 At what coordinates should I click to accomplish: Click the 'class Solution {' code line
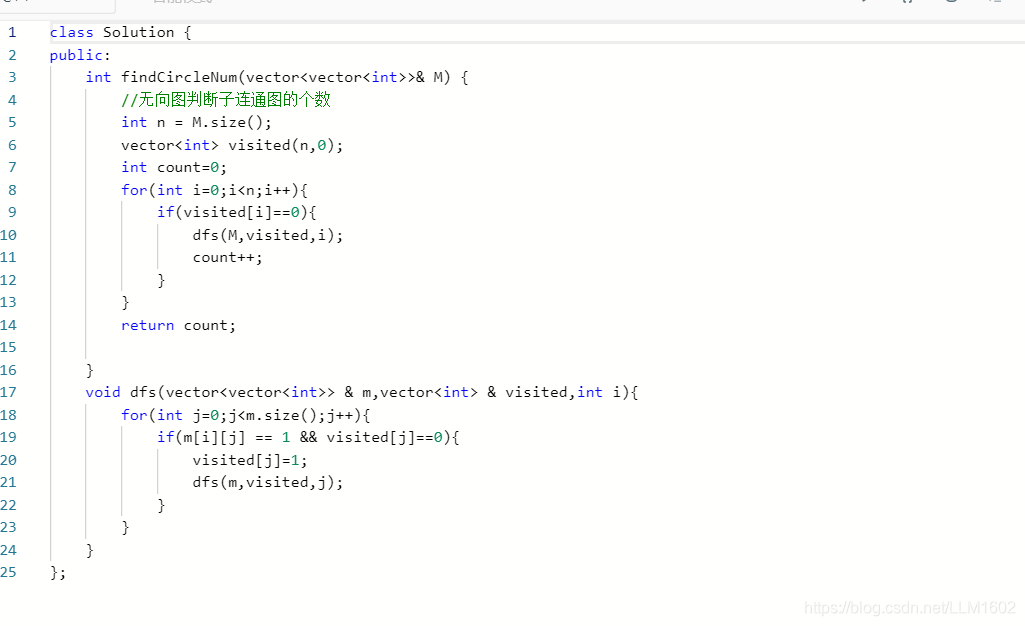click(120, 33)
